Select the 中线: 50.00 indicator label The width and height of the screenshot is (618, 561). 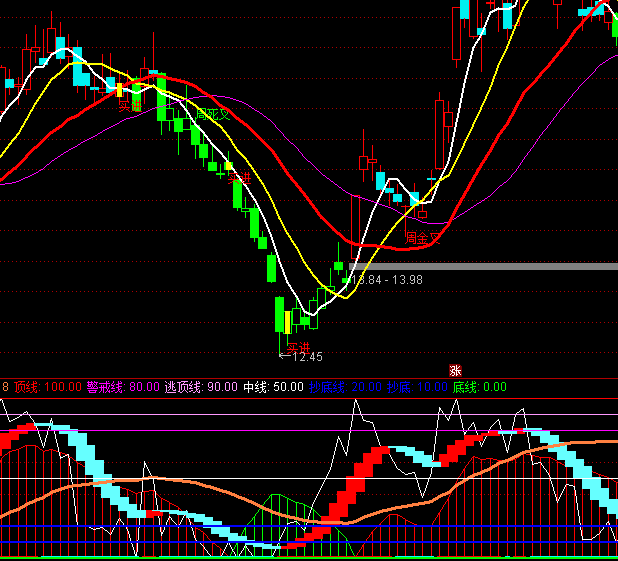click(273, 387)
